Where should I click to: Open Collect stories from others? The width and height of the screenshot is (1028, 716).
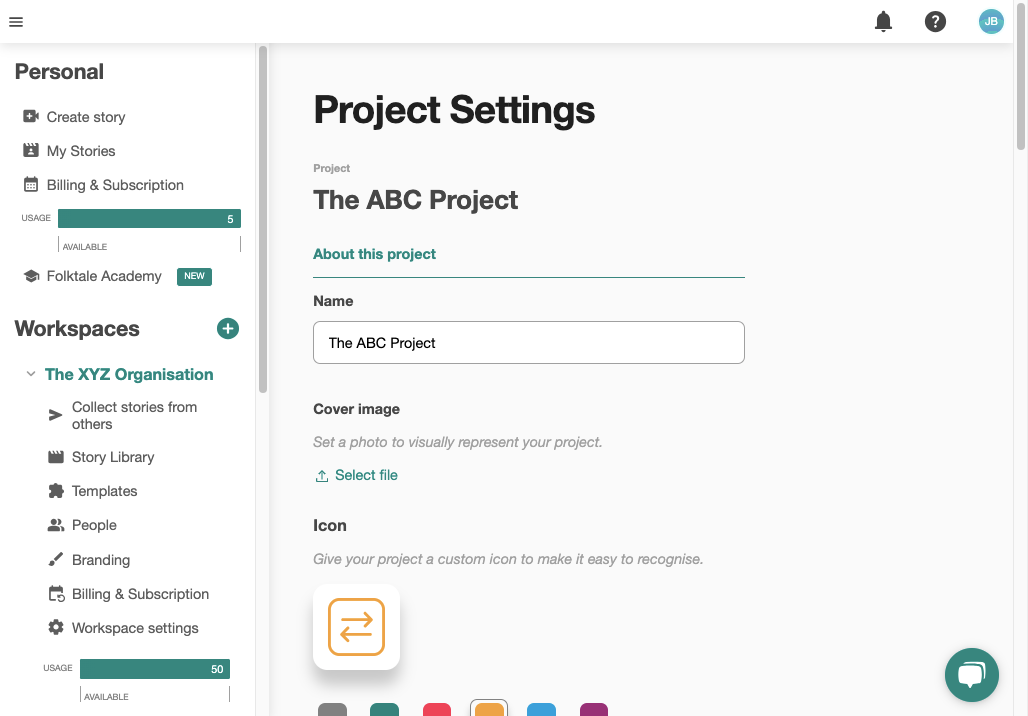(134, 415)
